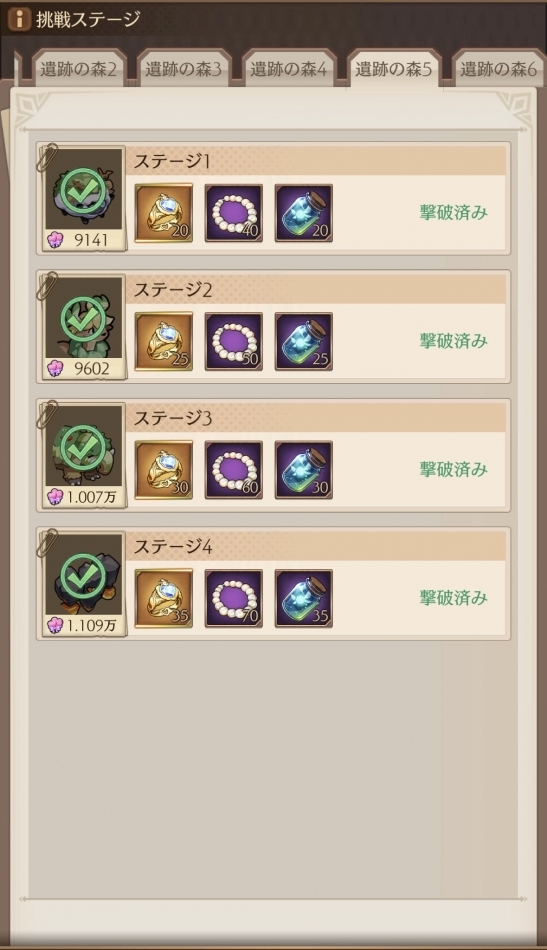Screen dimensions: 547x950
Task: Switch to the 遺跡の森3 tab
Action: [x=184, y=69]
